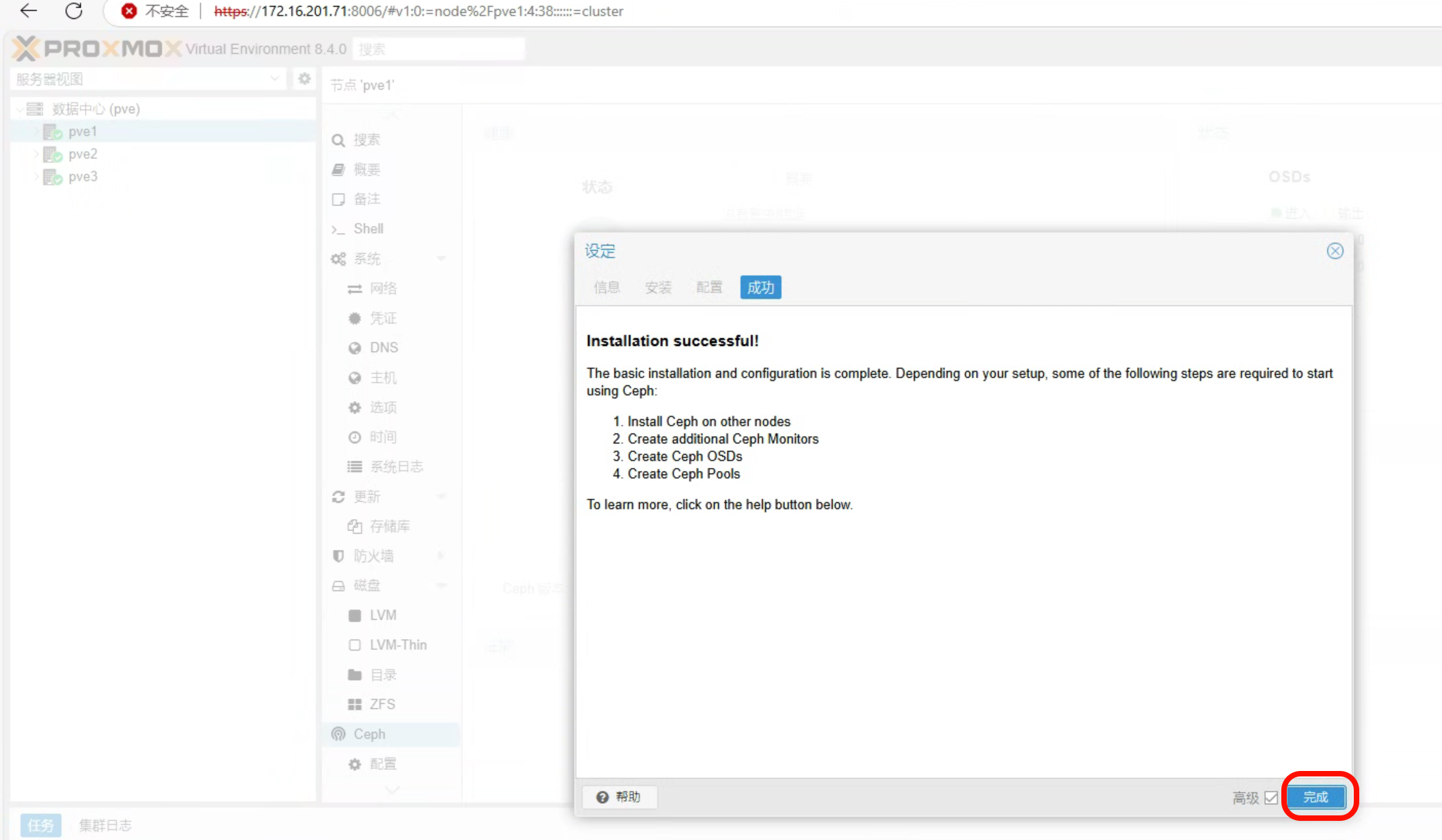Click the gear icon beside 服务器视图
1442x840 pixels.
(x=304, y=79)
